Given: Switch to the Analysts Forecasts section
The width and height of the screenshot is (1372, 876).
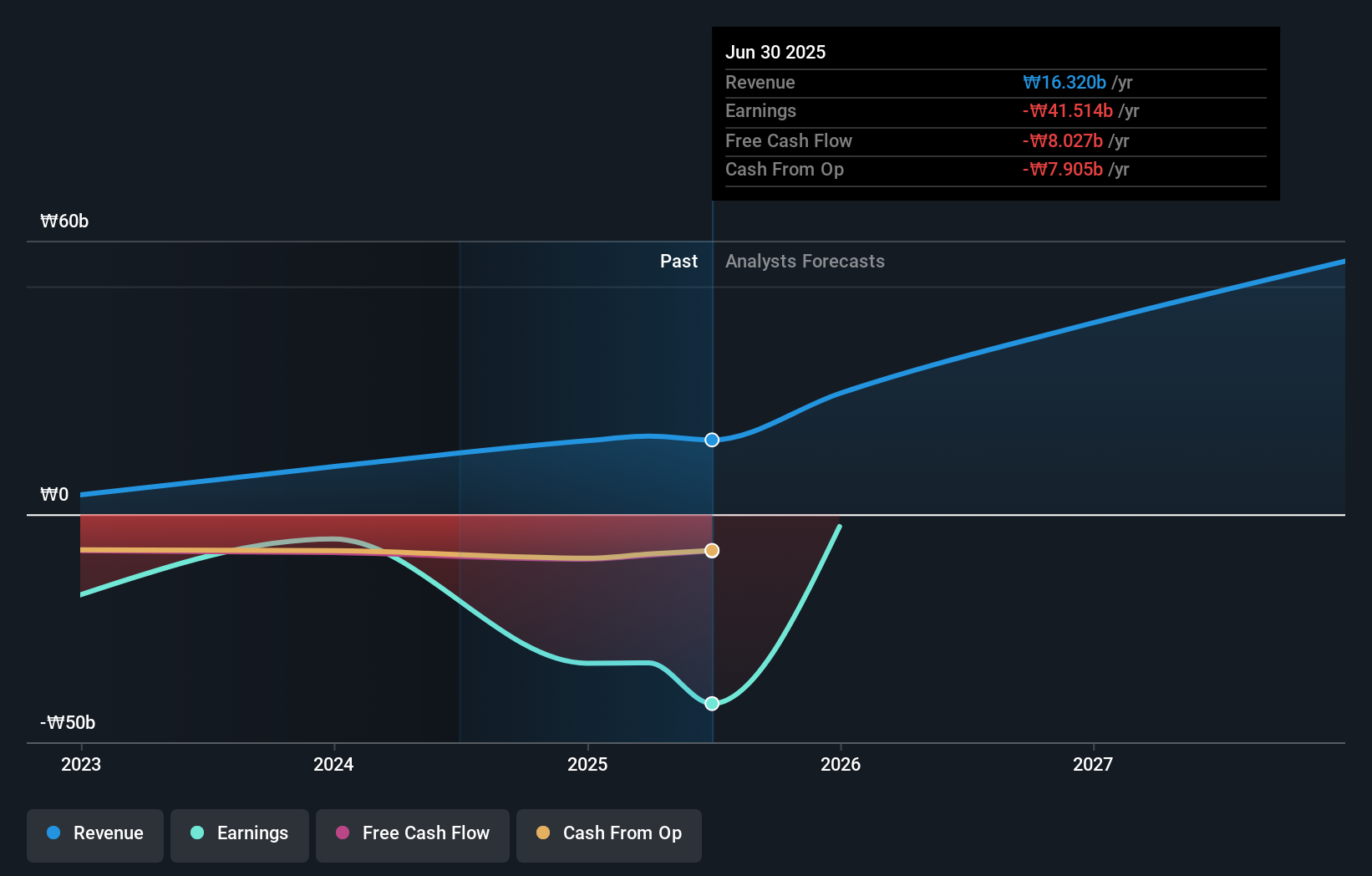Looking at the screenshot, I should [x=804, y=261].
